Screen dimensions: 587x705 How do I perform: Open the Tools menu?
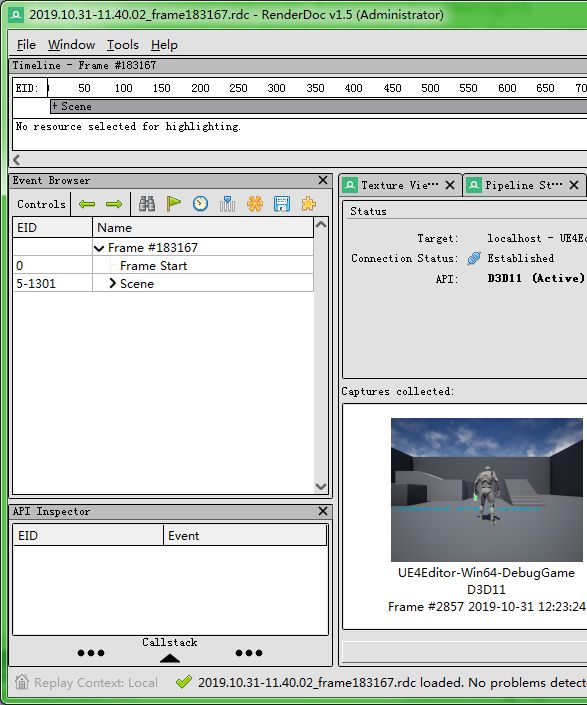[x=122, y=45]
